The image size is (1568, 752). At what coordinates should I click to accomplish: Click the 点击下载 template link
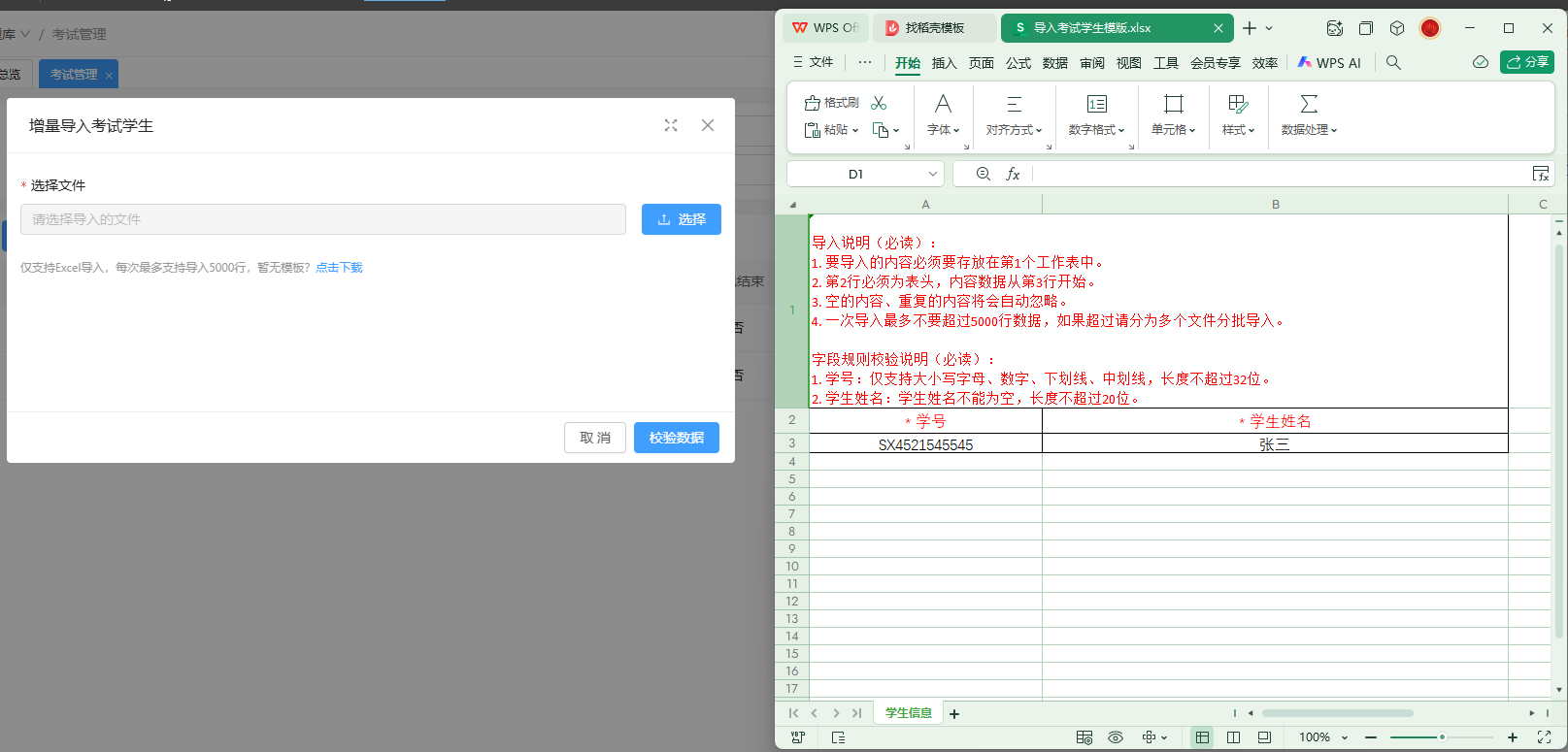click(339, 268)
